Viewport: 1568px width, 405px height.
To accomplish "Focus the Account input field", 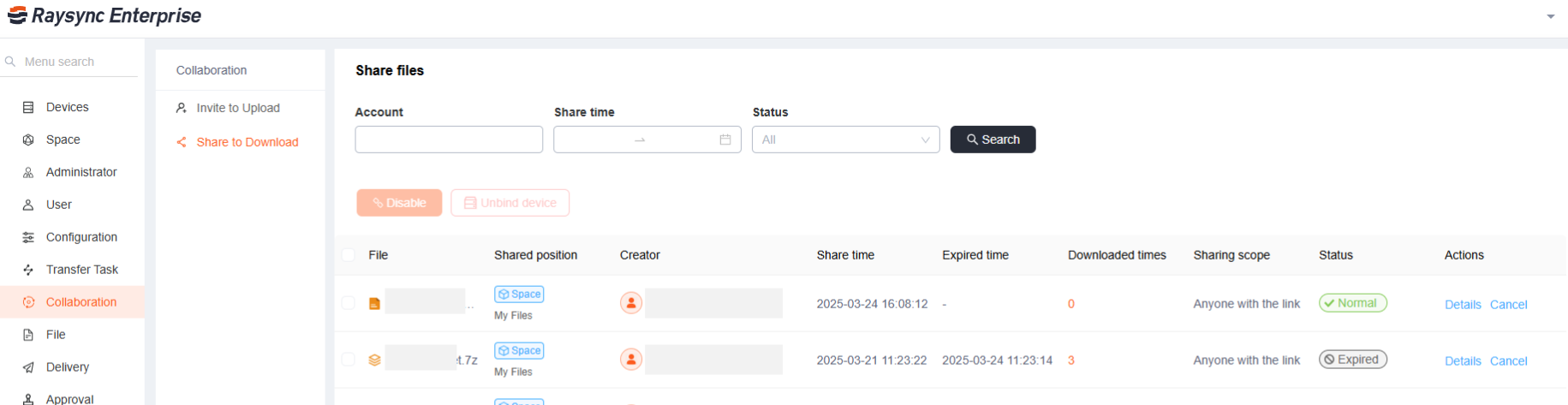I will (449, 140).
